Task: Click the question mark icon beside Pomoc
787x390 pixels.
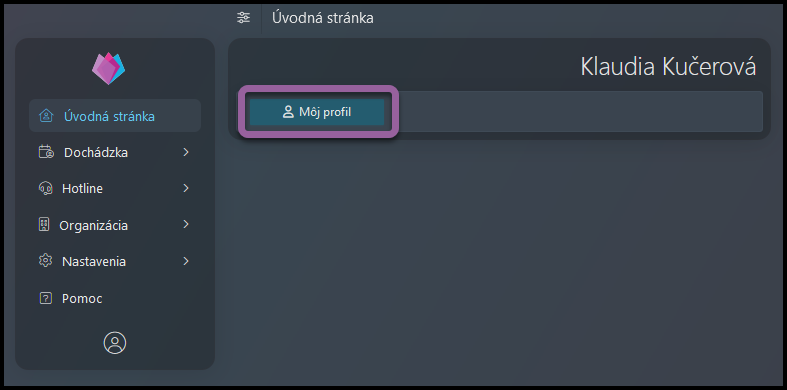Action: point(45,299)
